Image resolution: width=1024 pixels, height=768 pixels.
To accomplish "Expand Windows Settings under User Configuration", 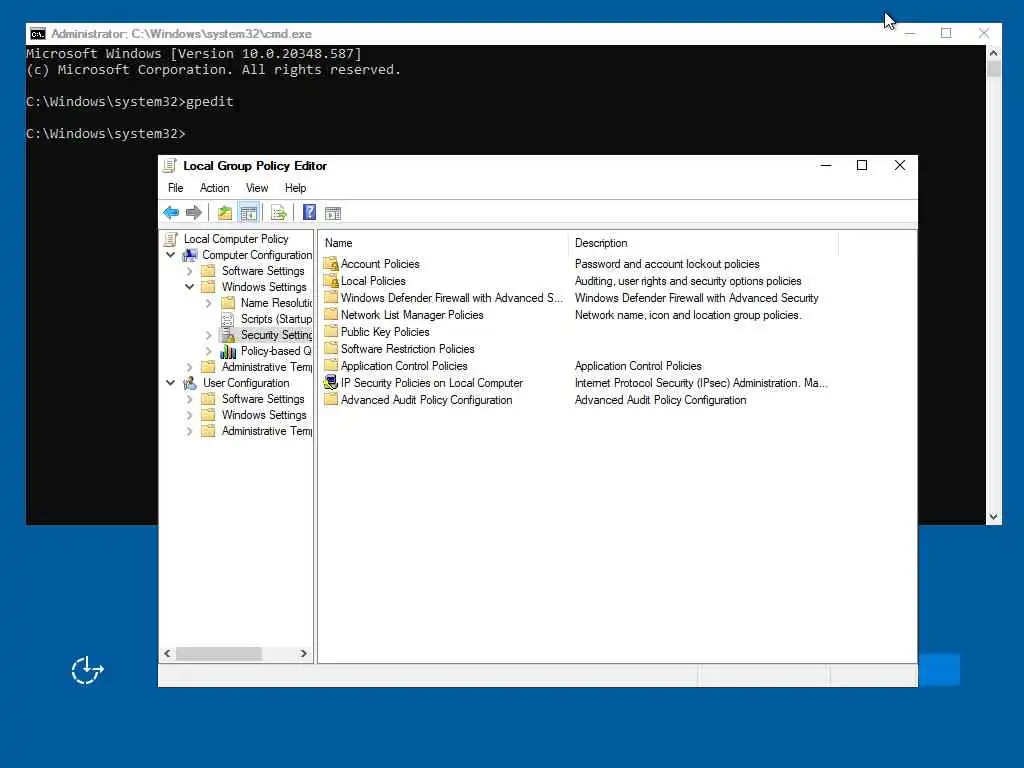I will pyautogui.click(x=189, y=415).
